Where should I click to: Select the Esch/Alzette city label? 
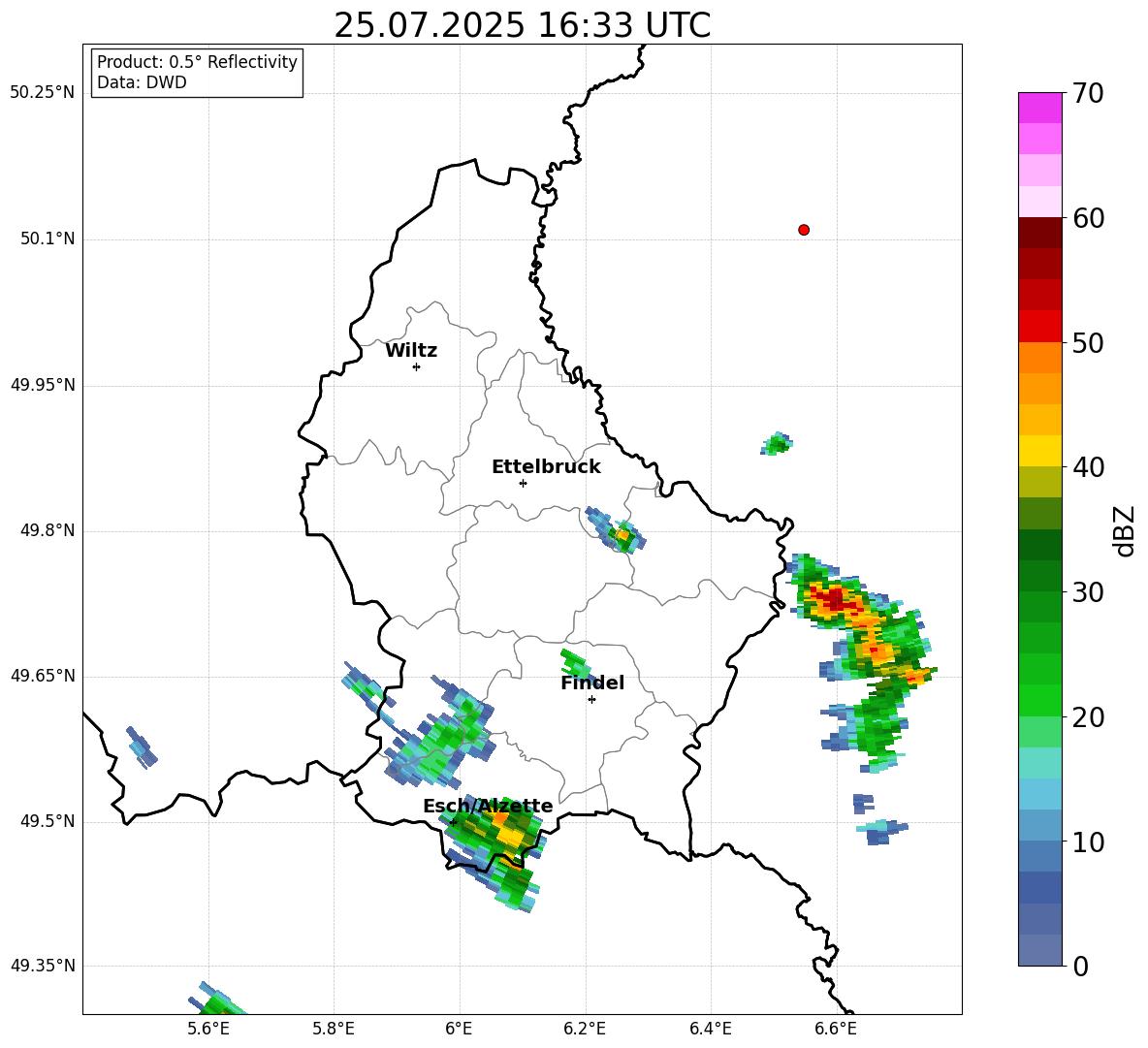point(488,807)
